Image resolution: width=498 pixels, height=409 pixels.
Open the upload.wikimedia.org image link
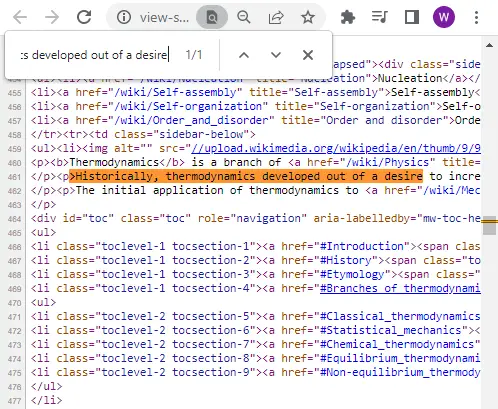(x=336, y=148)
